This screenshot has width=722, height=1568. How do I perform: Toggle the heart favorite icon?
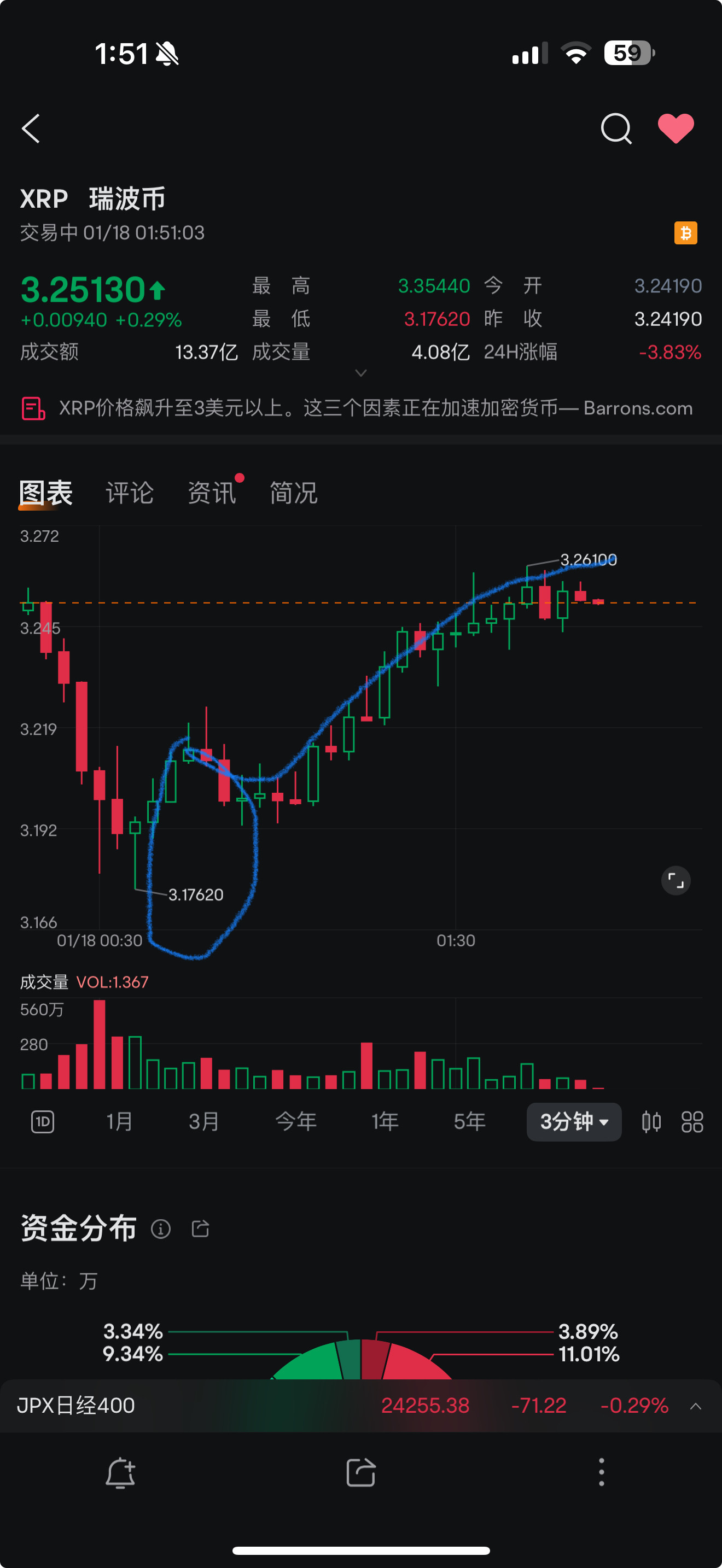(x=676, y=128)
